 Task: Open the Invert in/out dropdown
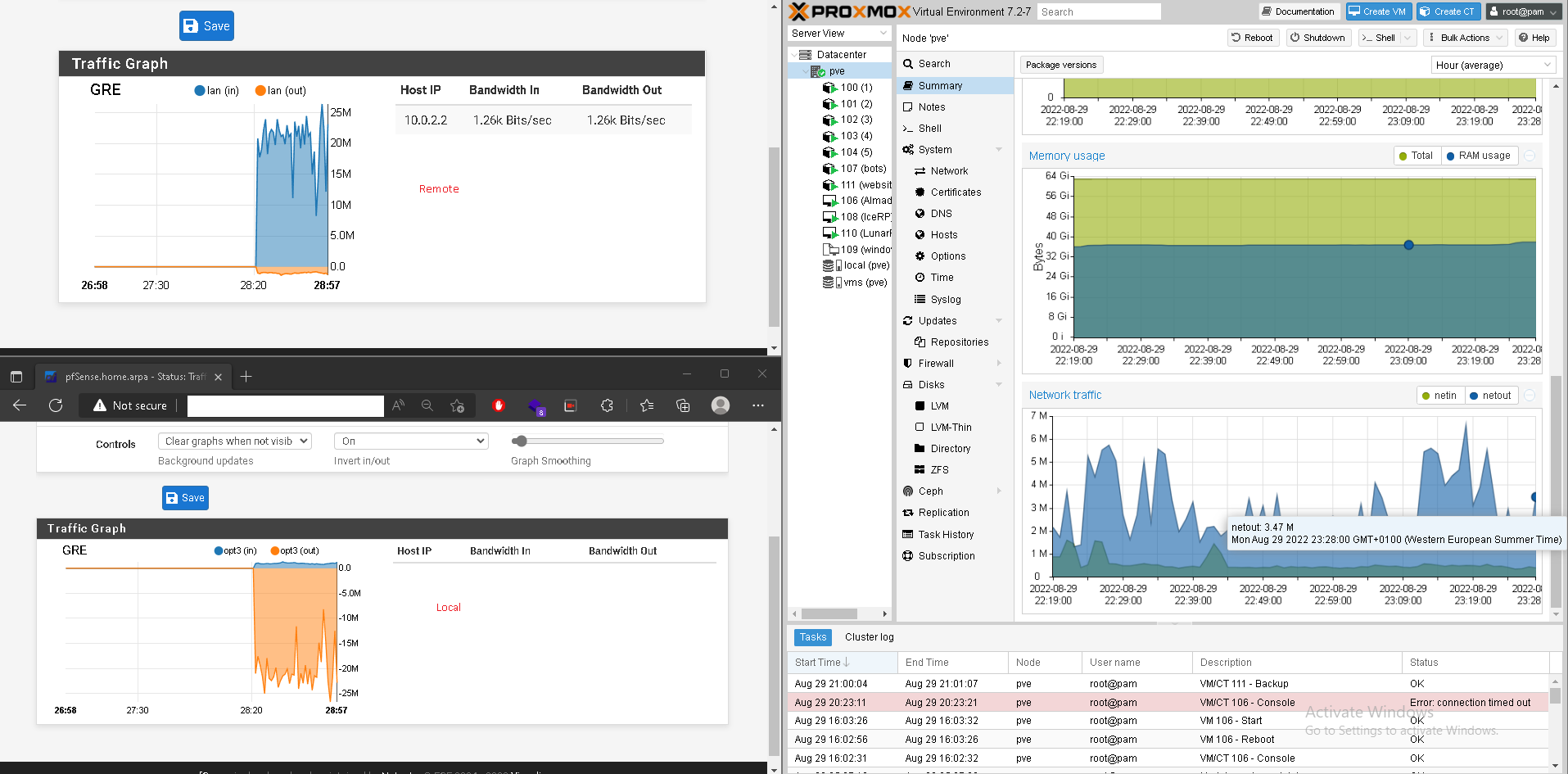click(411, 441)
